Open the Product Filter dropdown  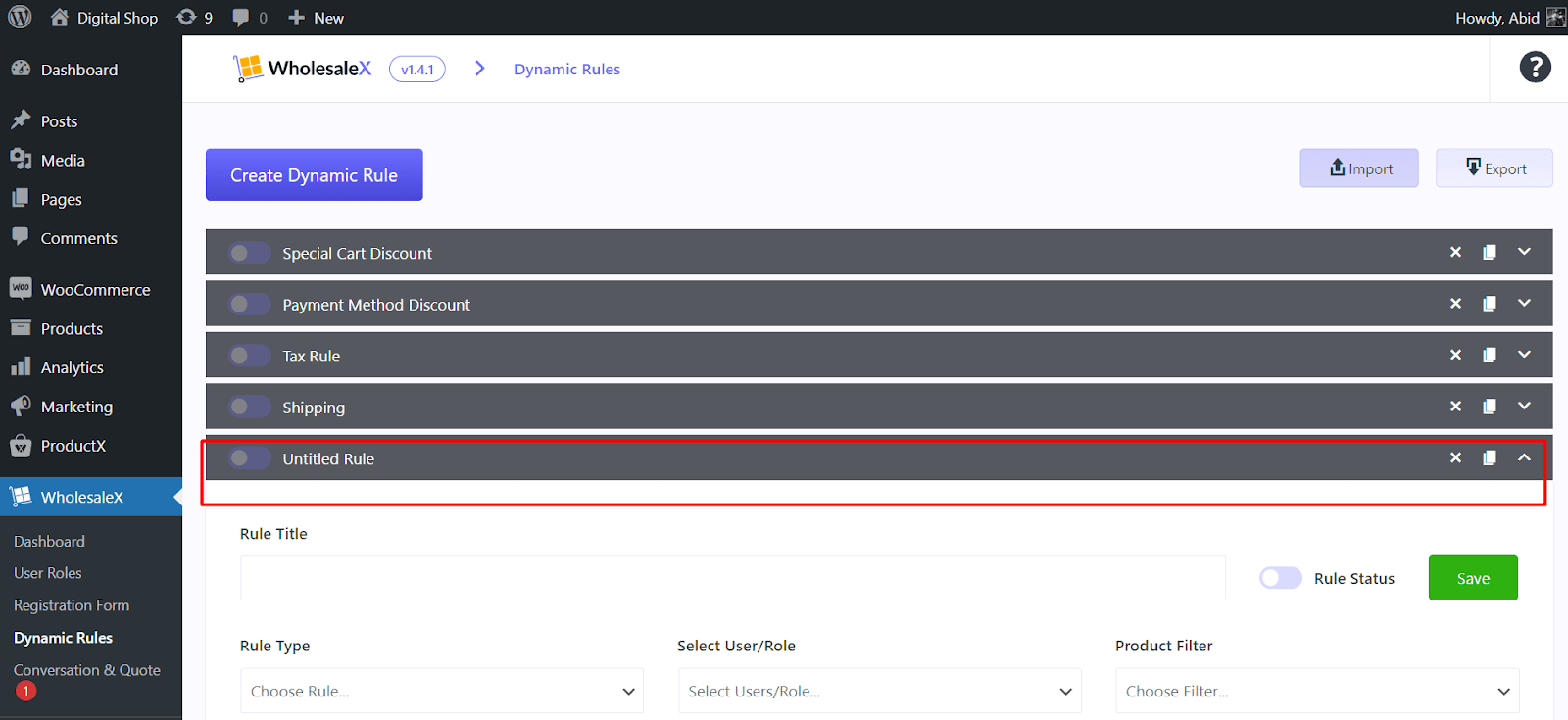[x=1317, y=691]
